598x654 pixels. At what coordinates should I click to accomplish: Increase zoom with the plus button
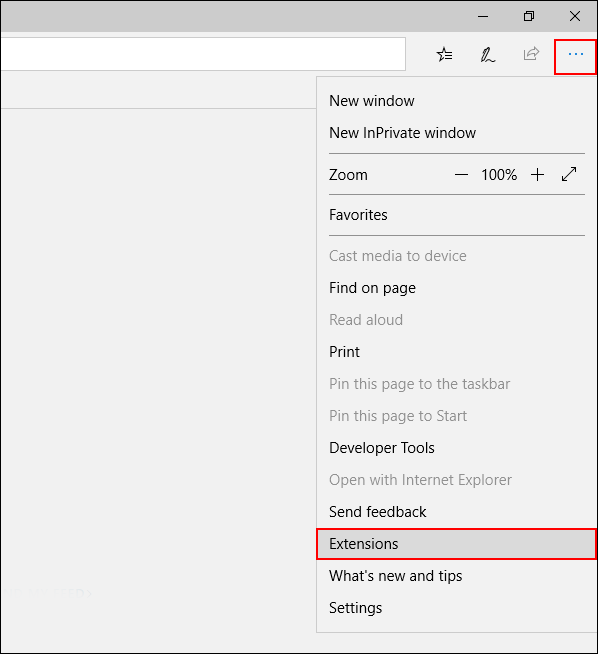click(x=538, y=175)
